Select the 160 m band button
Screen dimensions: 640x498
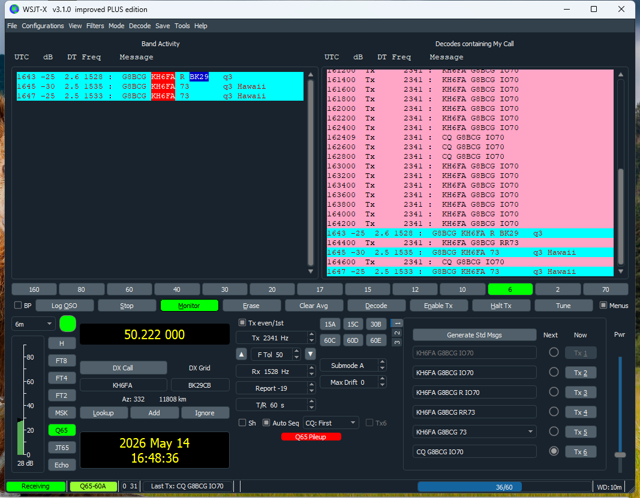[34, 289]
